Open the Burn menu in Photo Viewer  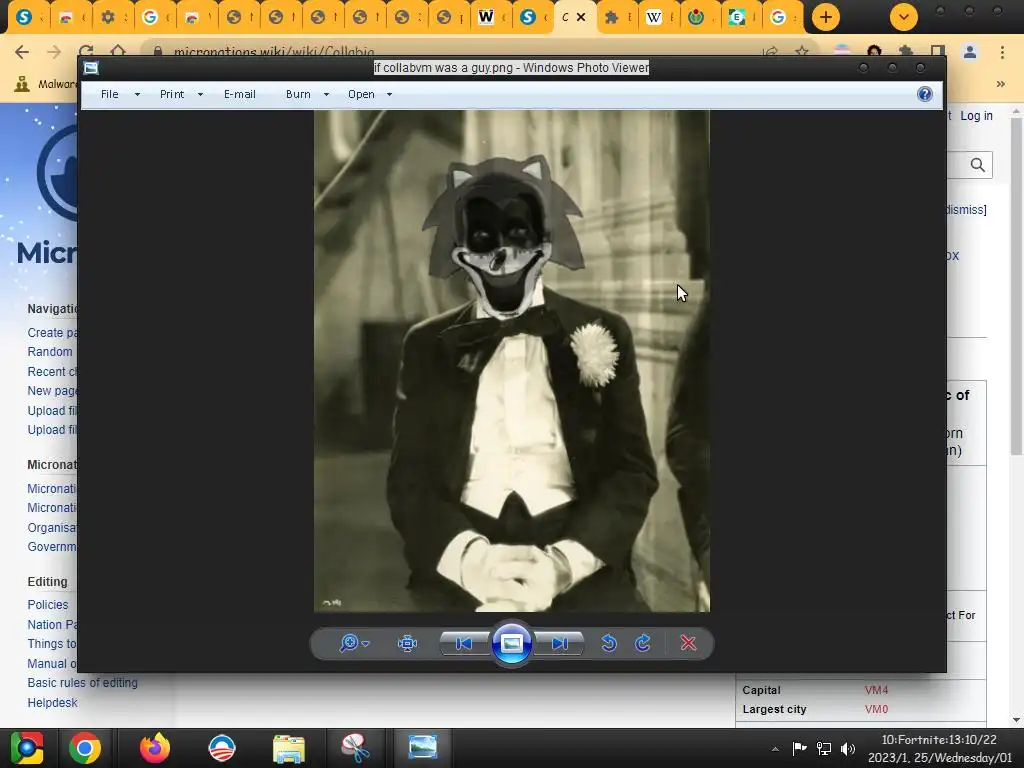298,94
